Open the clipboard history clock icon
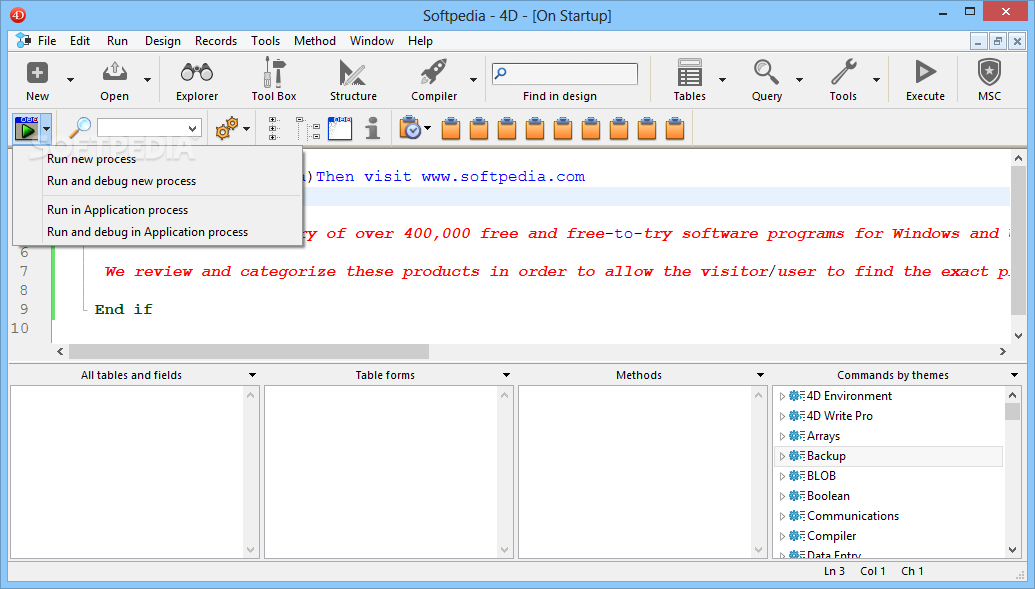Viewport: 1035px width, 589px height. point(410,127)
